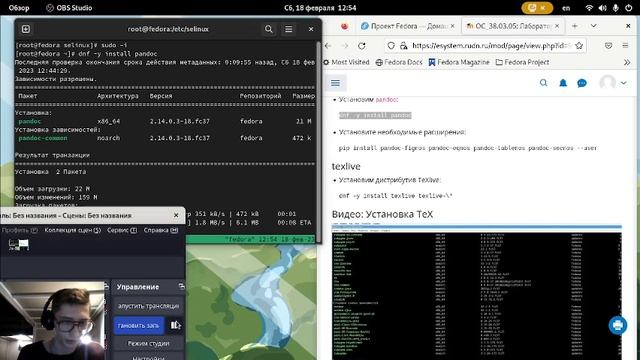The width and height of the screenshot is (640, 360).
Task: Open new Firefox tab with plus
Action: 575,26
